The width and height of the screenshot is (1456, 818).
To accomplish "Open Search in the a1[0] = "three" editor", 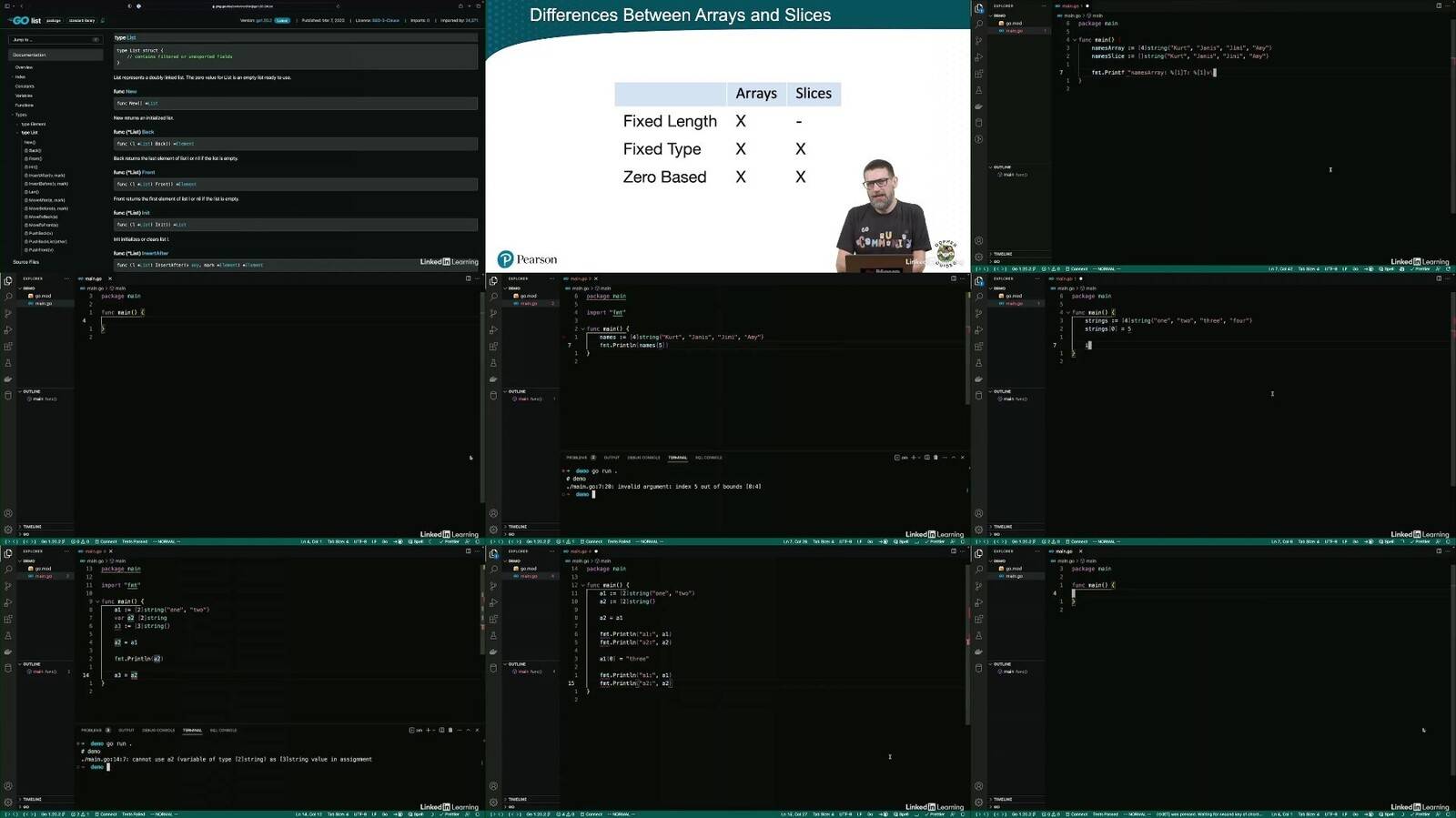I will [x=494, y=569].
